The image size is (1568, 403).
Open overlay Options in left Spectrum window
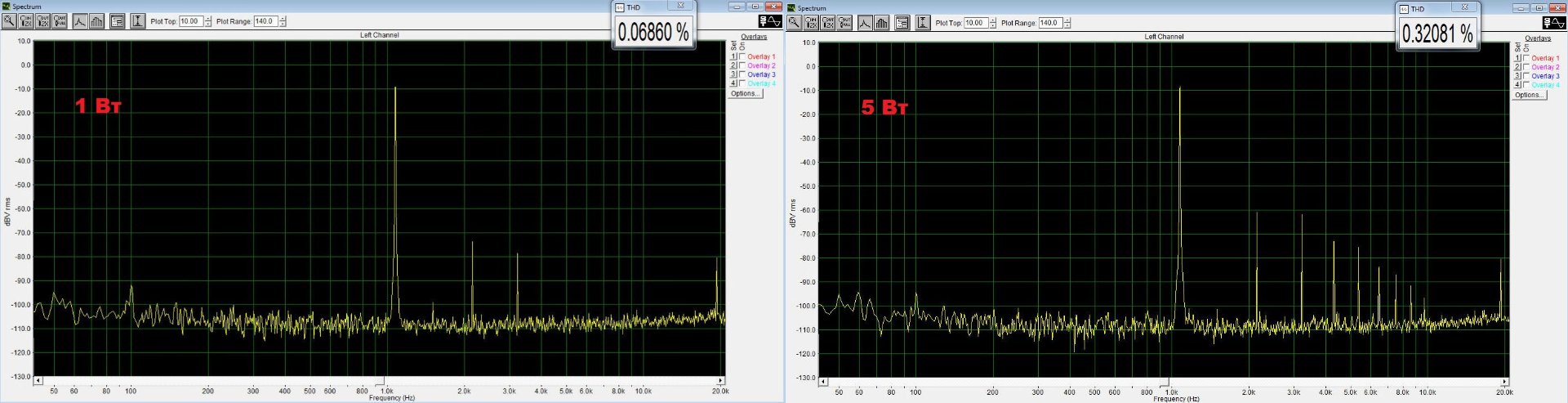(x=744, y=94)
